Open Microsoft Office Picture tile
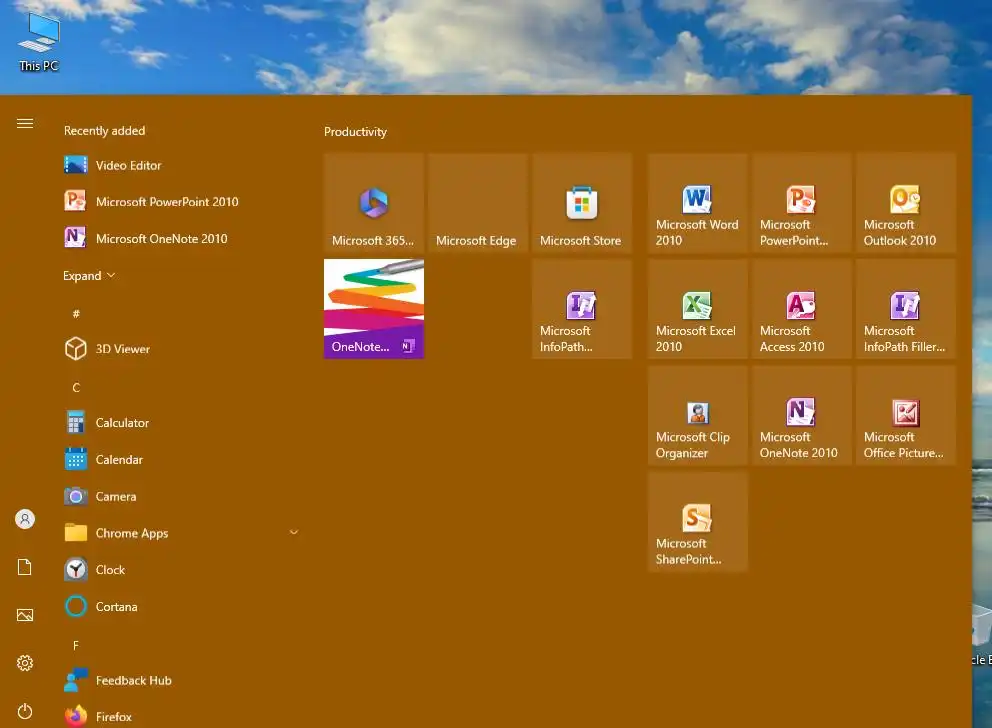This screenshot has height=728, width=992. [x=905, y=416]
